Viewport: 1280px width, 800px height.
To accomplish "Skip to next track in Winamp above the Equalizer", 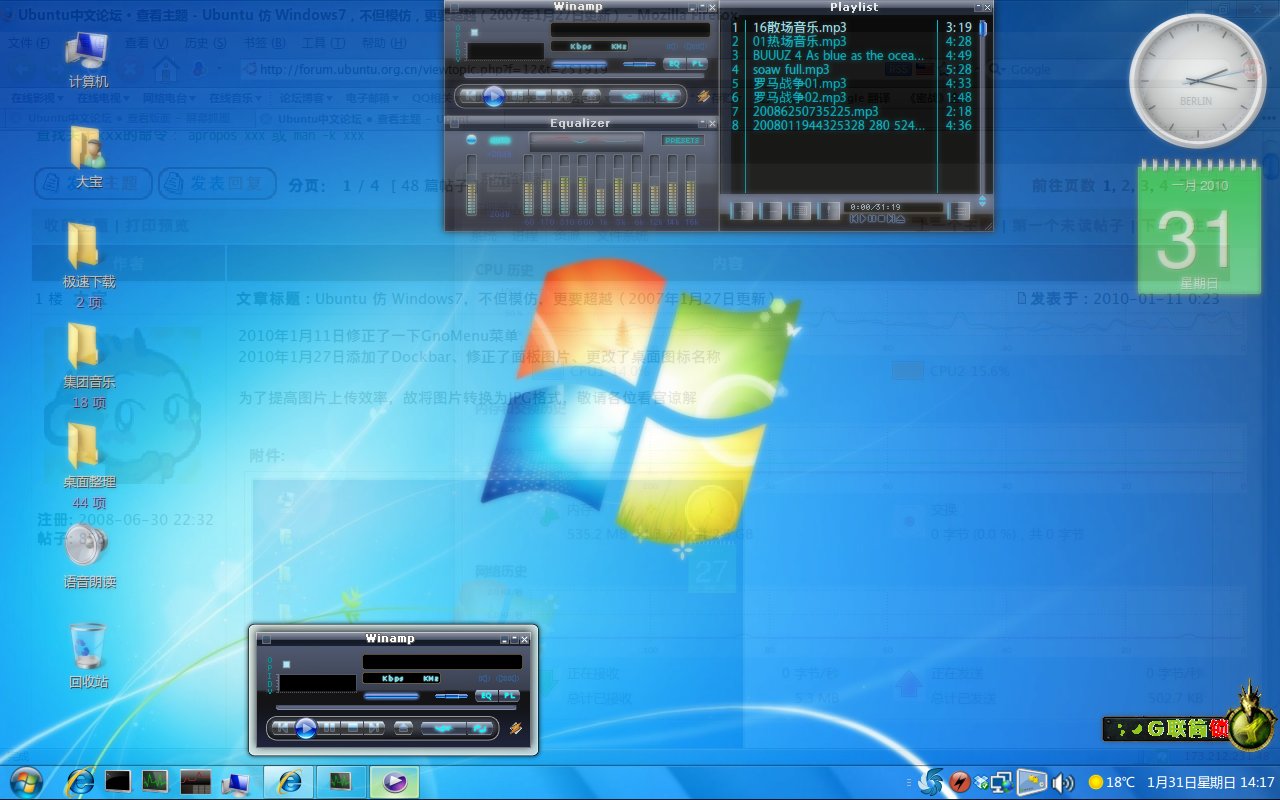I will coord(562,96).
